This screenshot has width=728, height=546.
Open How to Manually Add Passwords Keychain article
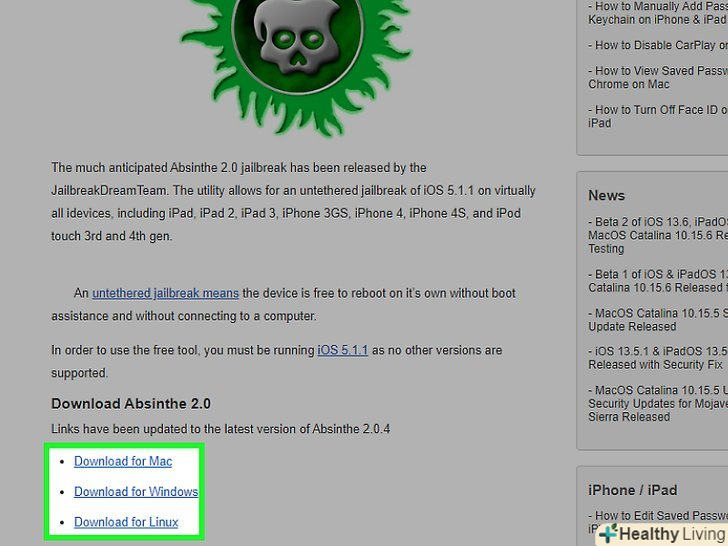point(658,13)
